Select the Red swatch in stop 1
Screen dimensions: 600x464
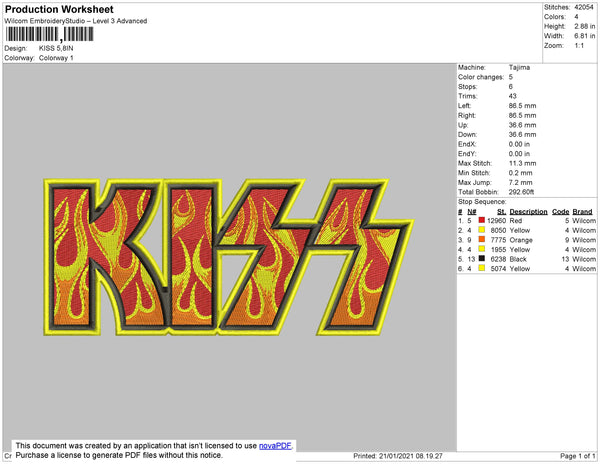[481, 220]
